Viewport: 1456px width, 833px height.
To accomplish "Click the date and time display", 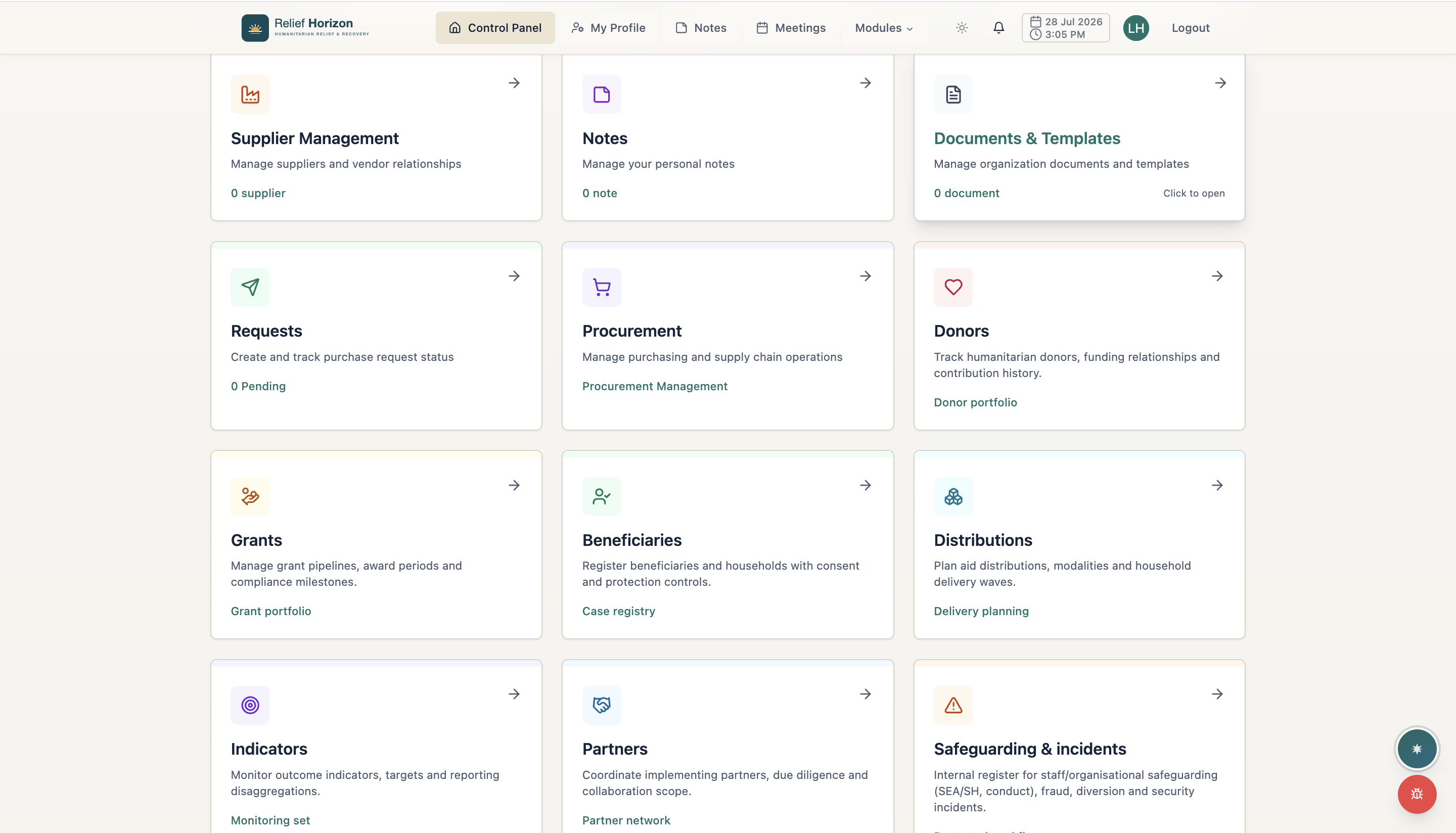I will click(x=1065, y=27).
